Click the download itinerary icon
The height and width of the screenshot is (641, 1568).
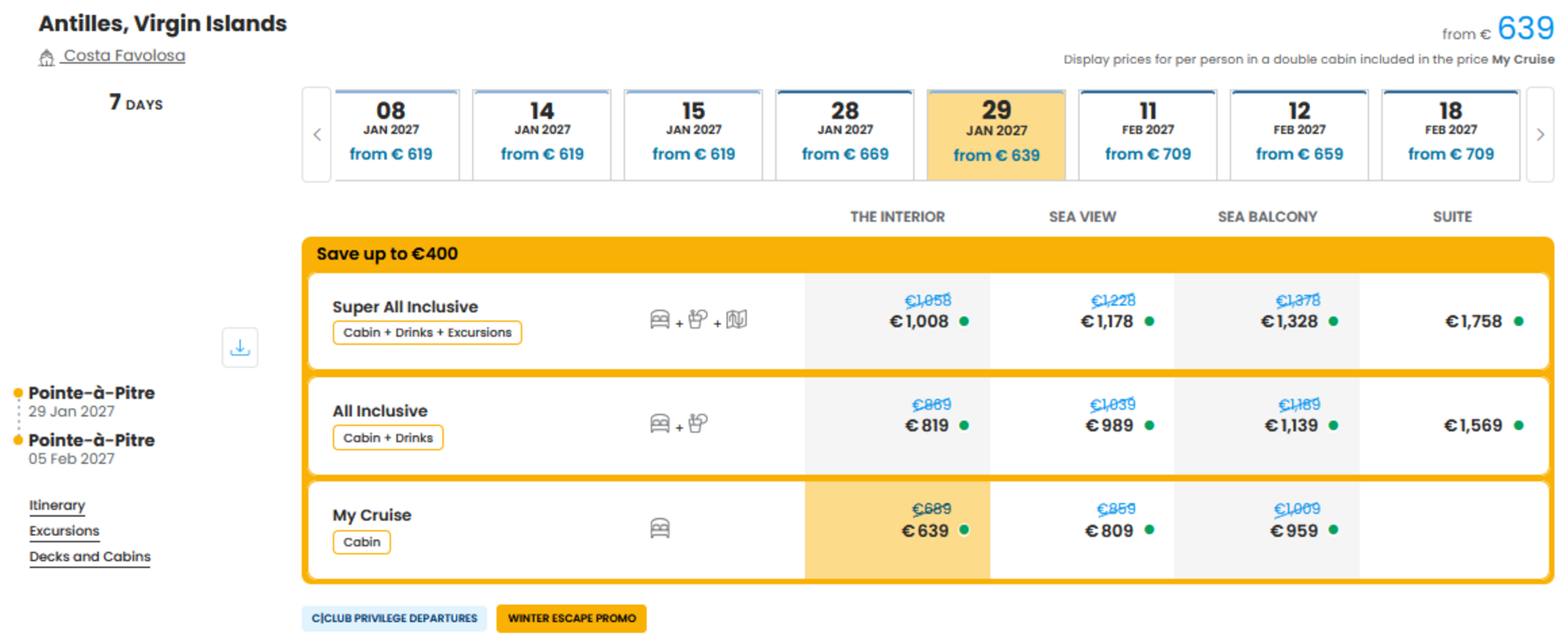[240, 347]
